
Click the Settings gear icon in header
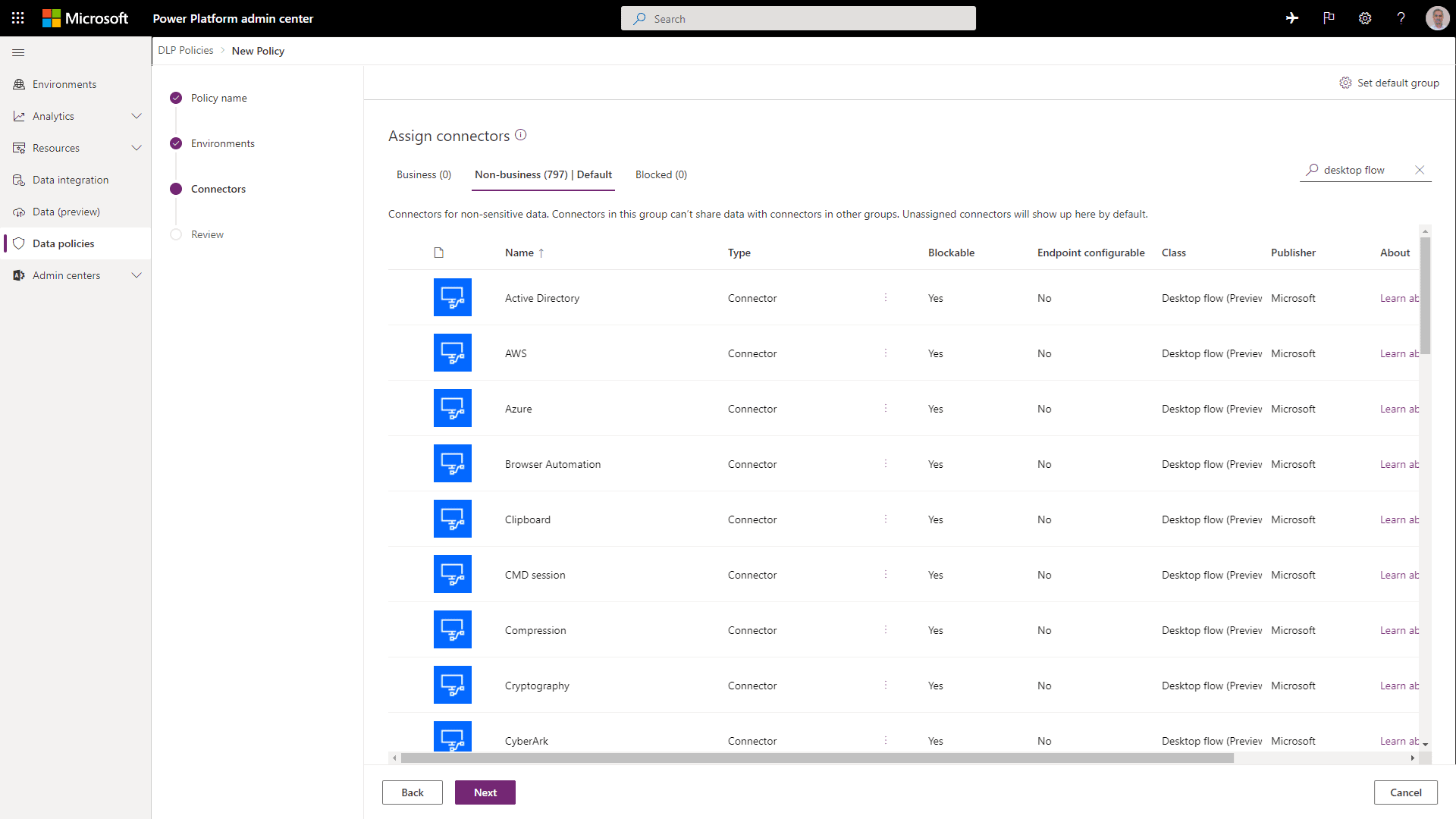tap(1365, 18)
